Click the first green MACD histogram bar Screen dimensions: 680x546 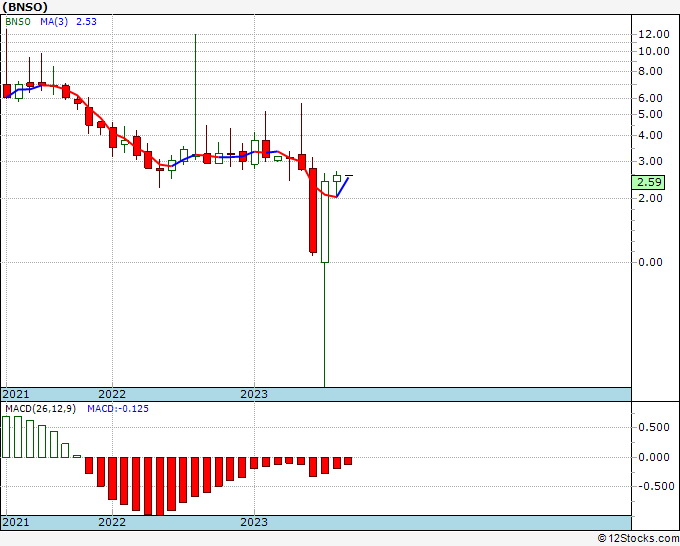point(6,437)
